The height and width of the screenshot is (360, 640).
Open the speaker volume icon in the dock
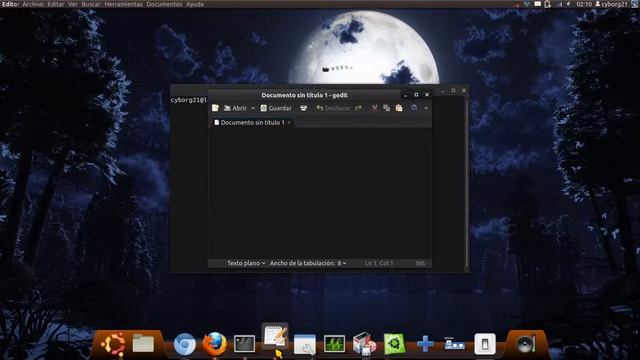(526, 344)
